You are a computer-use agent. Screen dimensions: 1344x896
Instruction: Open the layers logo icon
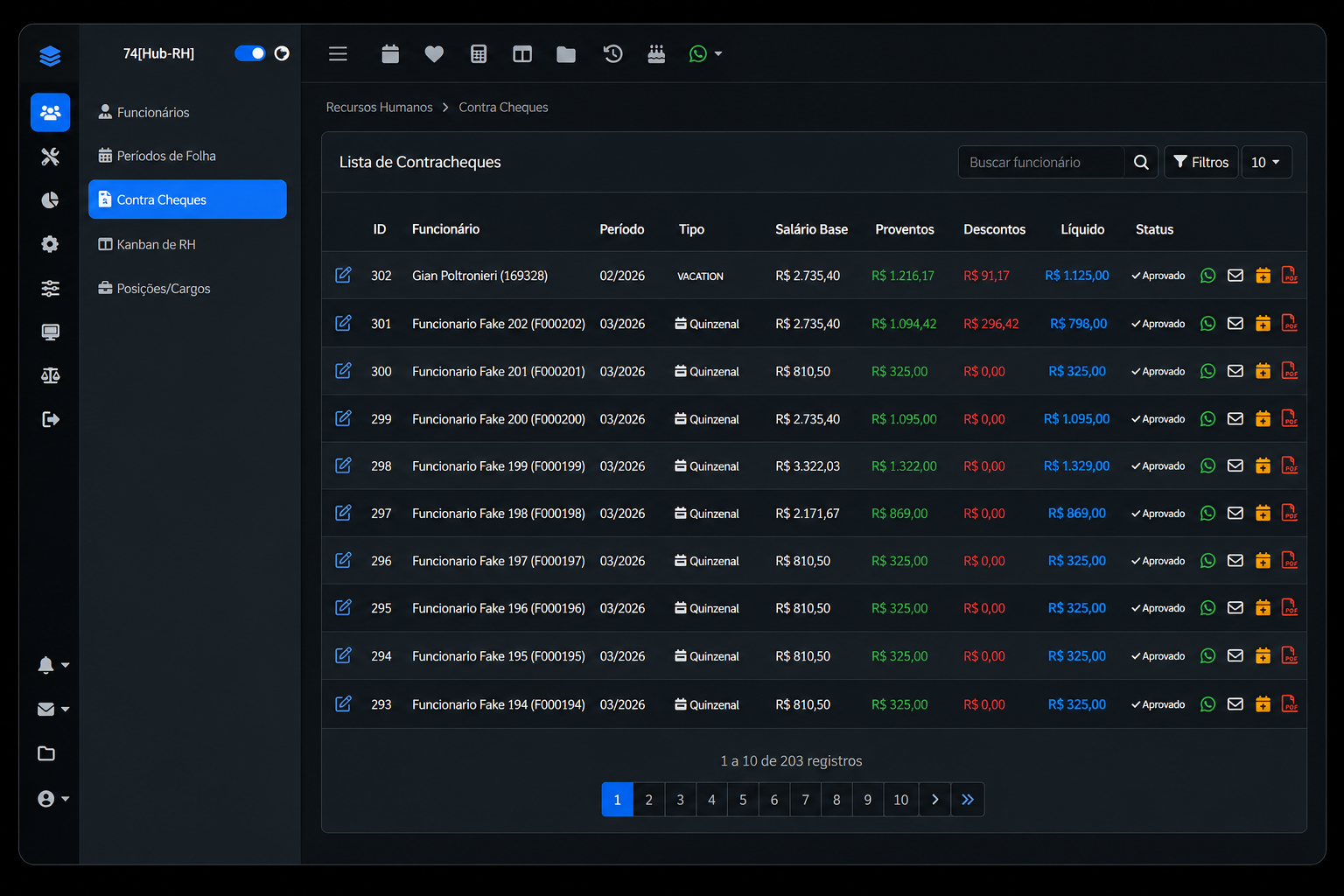tap(50, 56)
